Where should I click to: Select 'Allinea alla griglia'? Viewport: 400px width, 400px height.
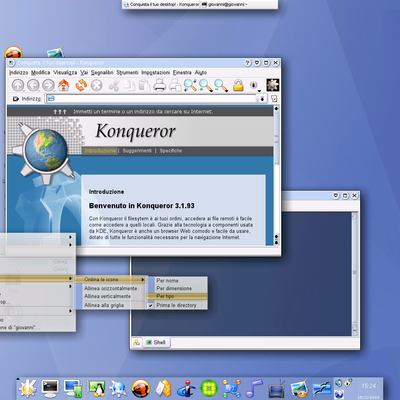[x=110, y=305]
